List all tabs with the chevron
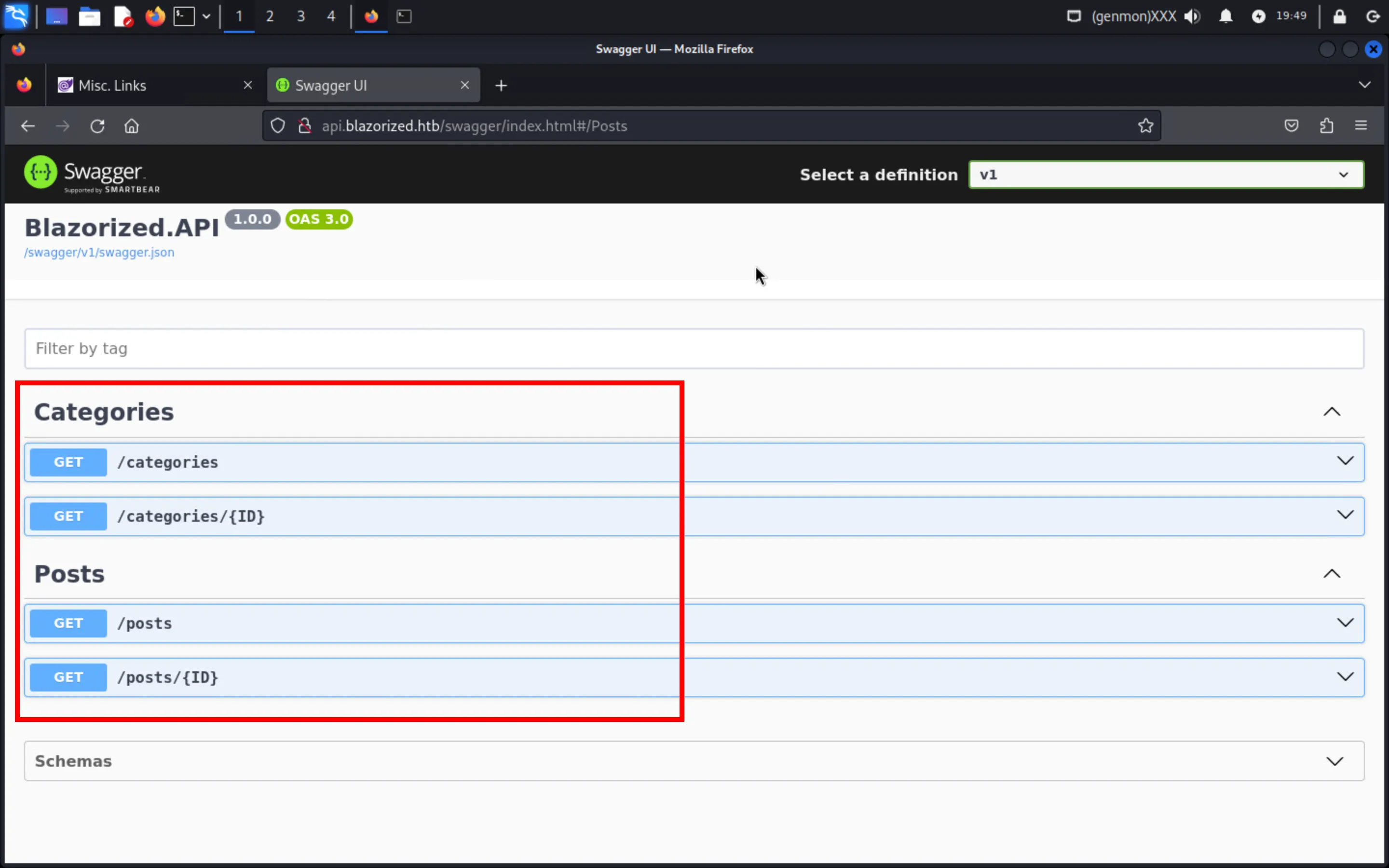1389x868 pixels. [x=1364, y=85]
